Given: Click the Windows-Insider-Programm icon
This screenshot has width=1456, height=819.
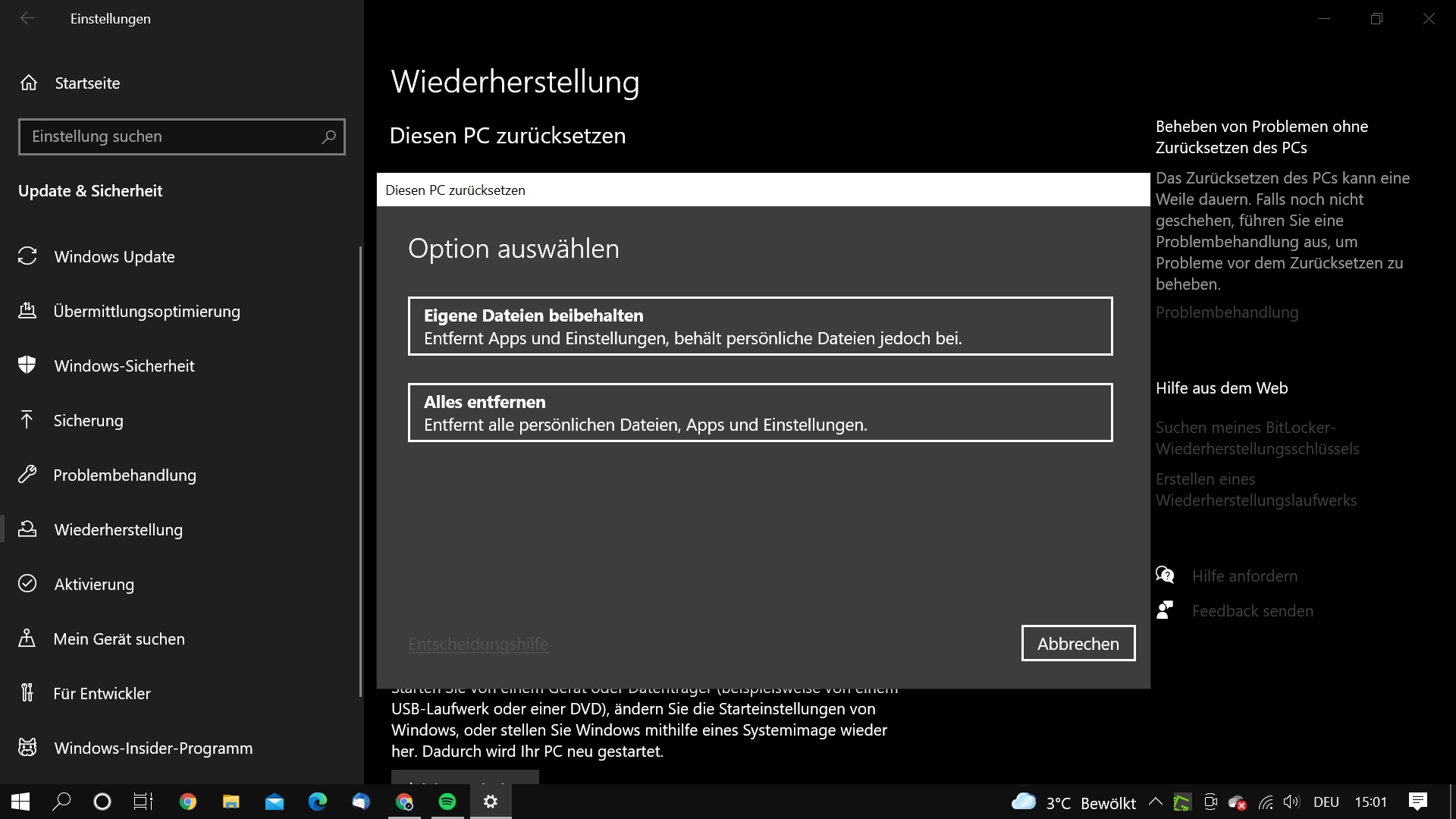Looking at the screenshot, I should 28,748.
